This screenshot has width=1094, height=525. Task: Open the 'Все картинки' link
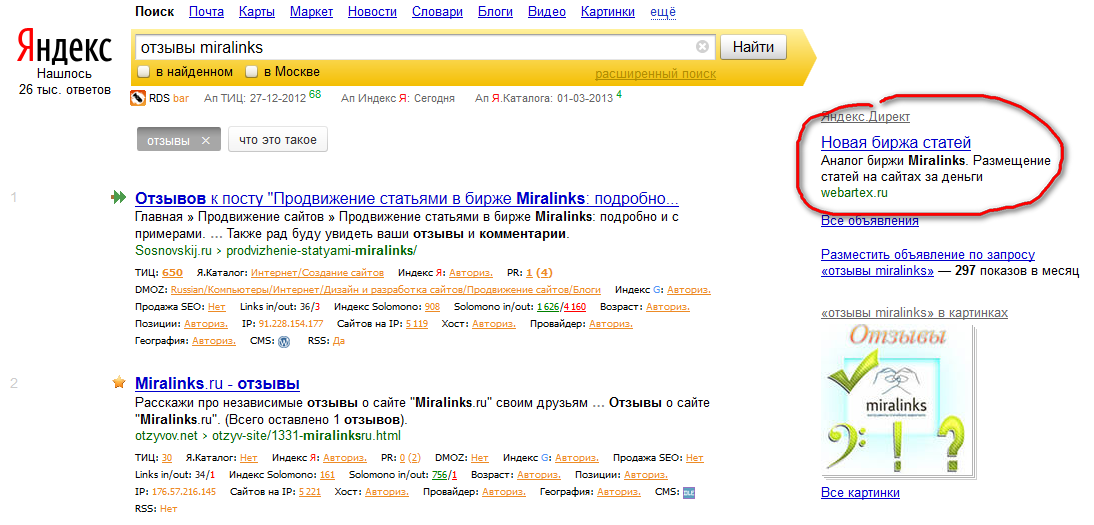click(x=859, y=492)
